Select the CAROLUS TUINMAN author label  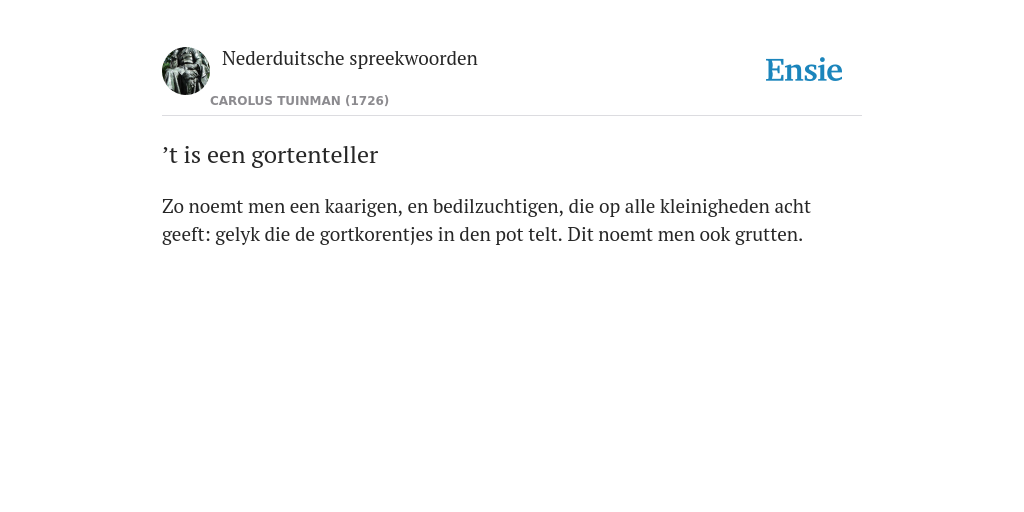[x=275, y=101]
